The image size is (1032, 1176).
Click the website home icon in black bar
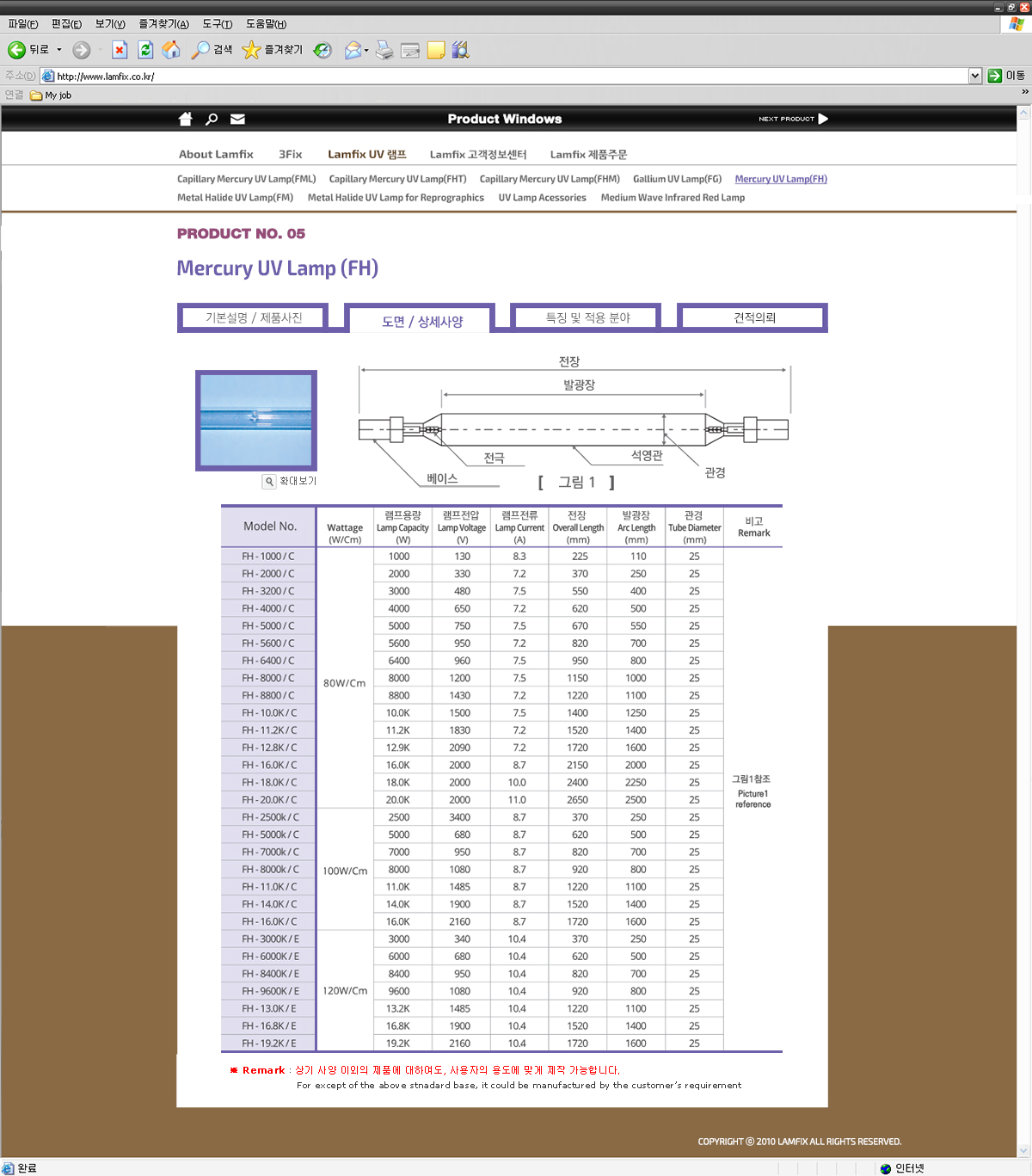click(185, 119)
